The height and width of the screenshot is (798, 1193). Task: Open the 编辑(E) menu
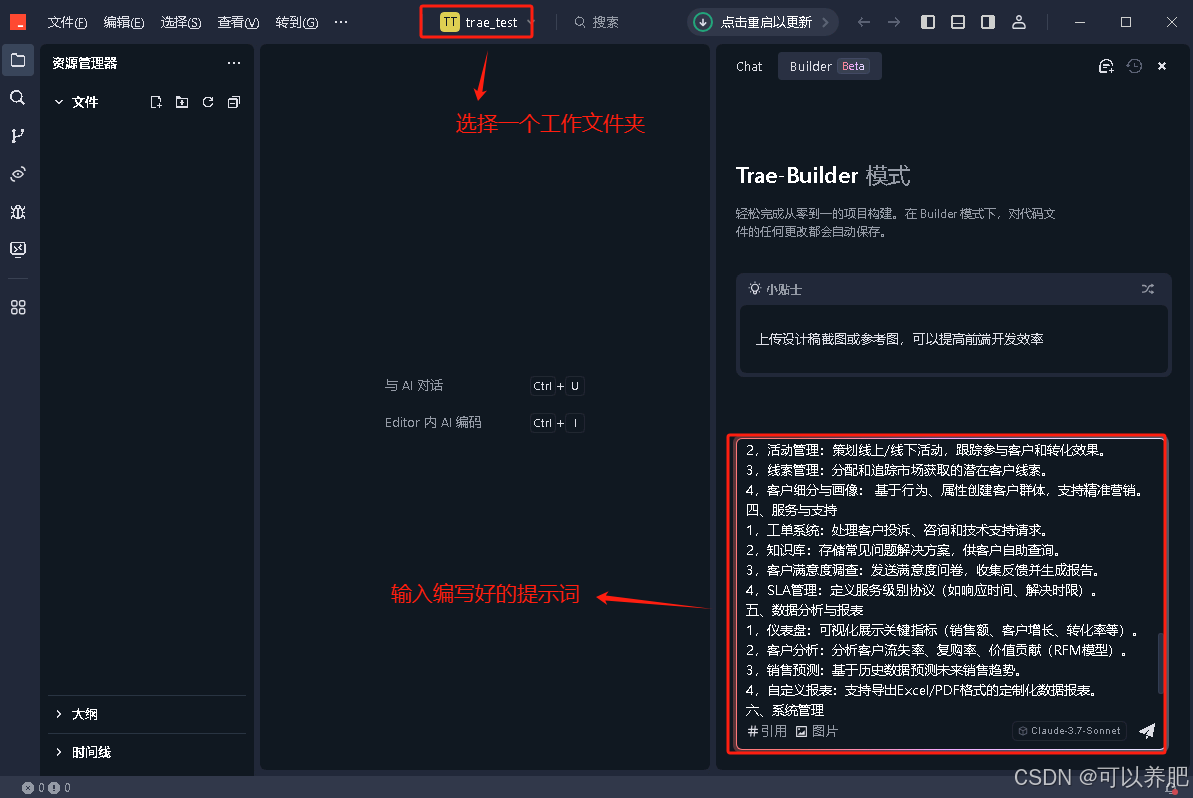[123, 22]
